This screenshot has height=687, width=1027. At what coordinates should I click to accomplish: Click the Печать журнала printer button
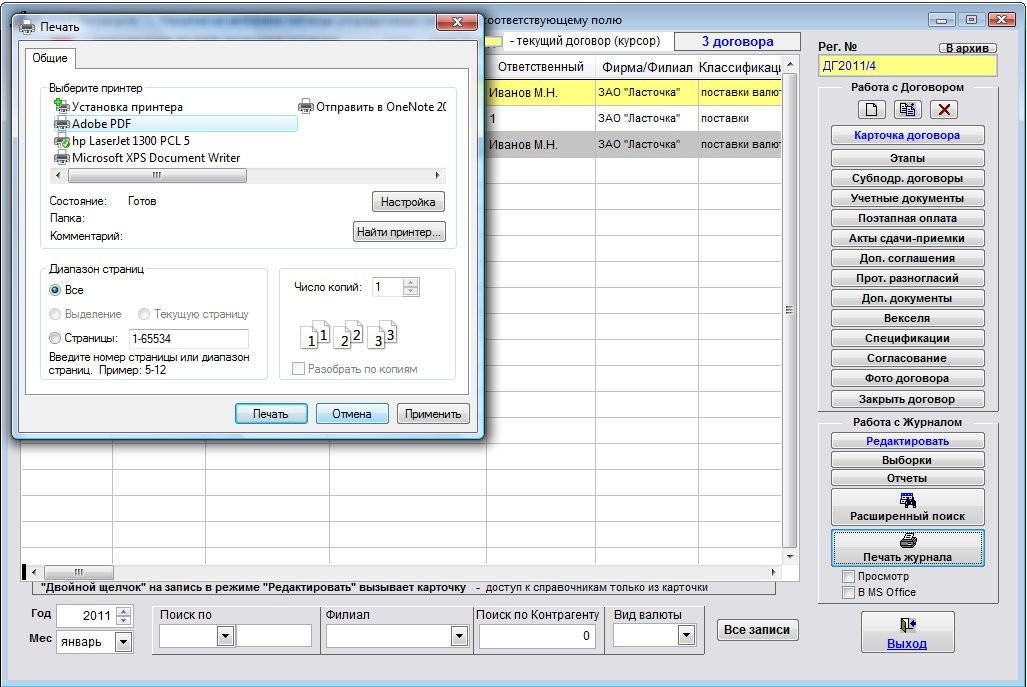pyautogui.click(x=907, y=548)
